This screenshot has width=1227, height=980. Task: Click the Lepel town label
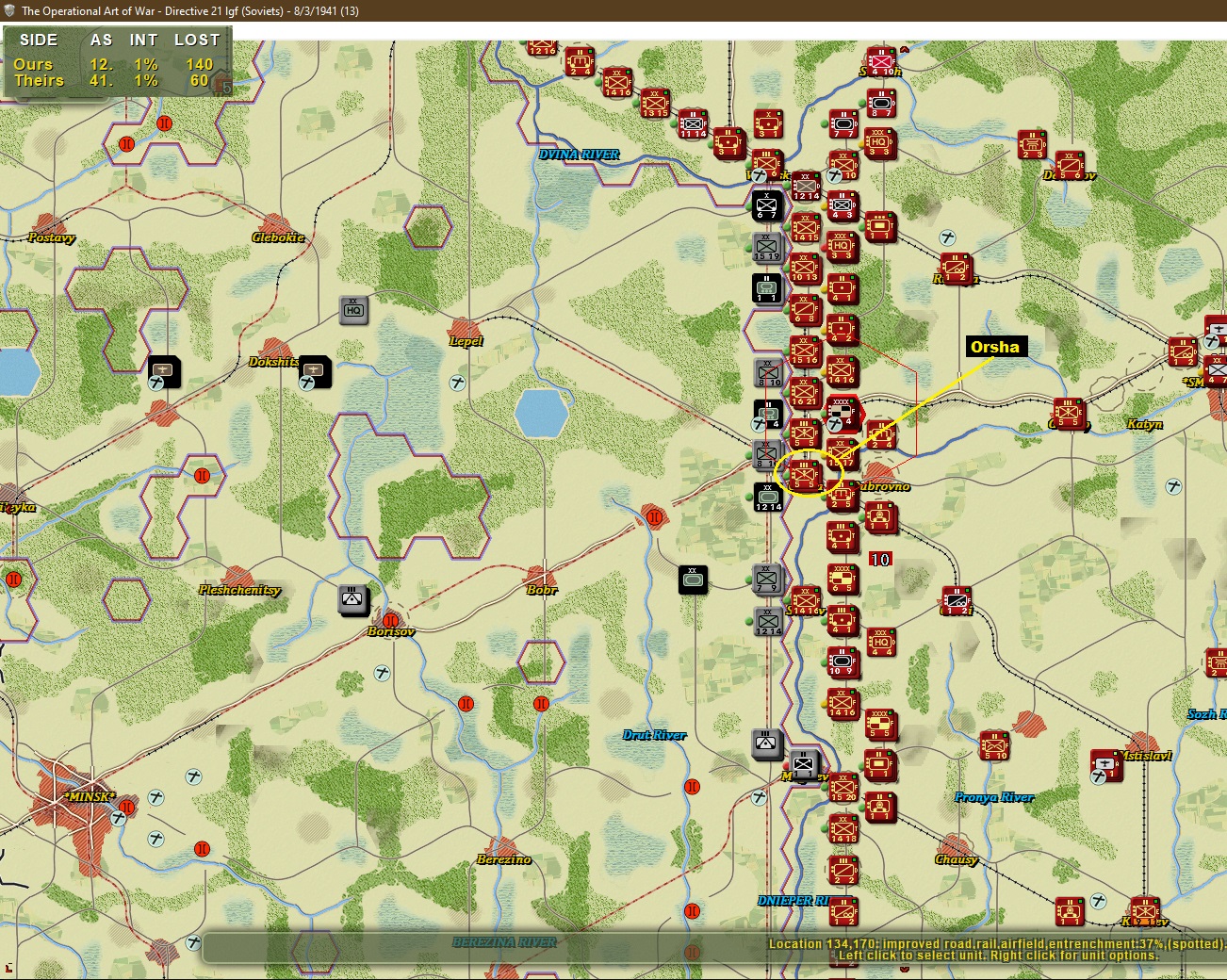point(466,341)
